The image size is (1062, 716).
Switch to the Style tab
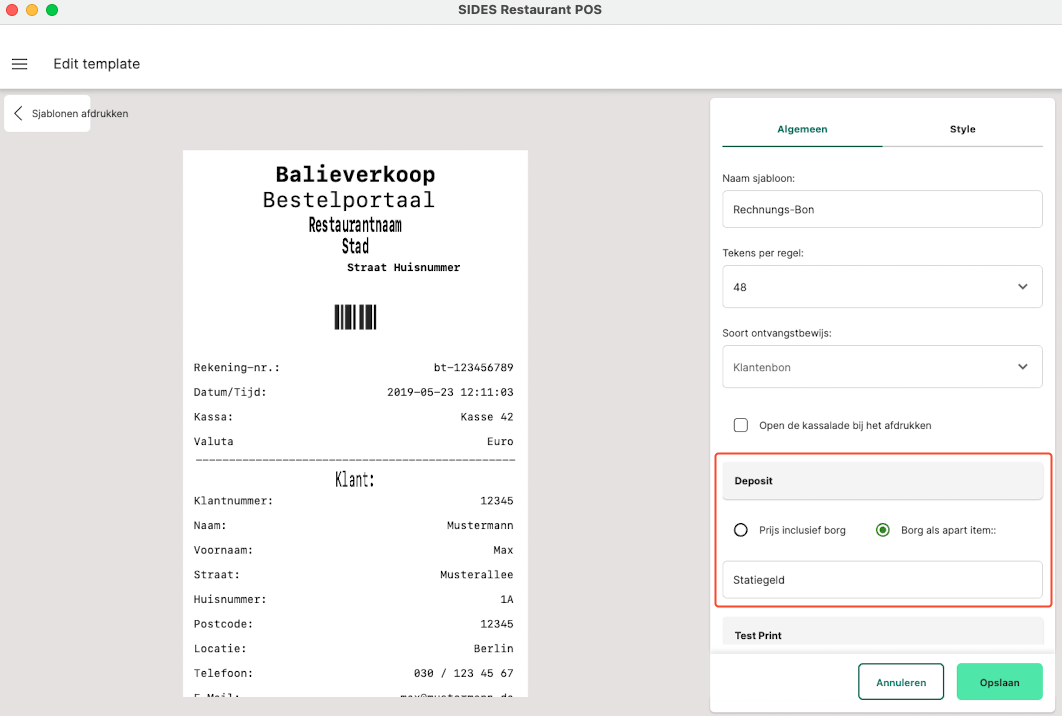click(962, 129)
